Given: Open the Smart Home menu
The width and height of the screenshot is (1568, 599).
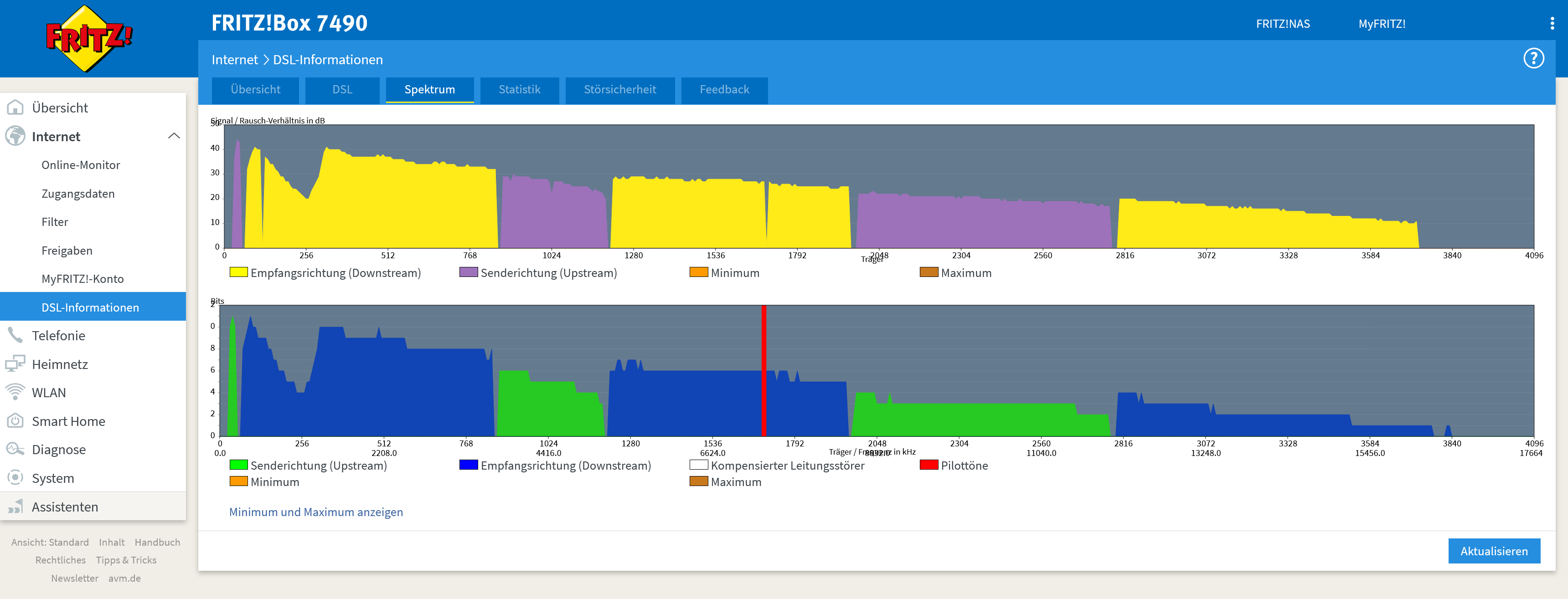Looking at the screenshot, I should pos(93,421).
